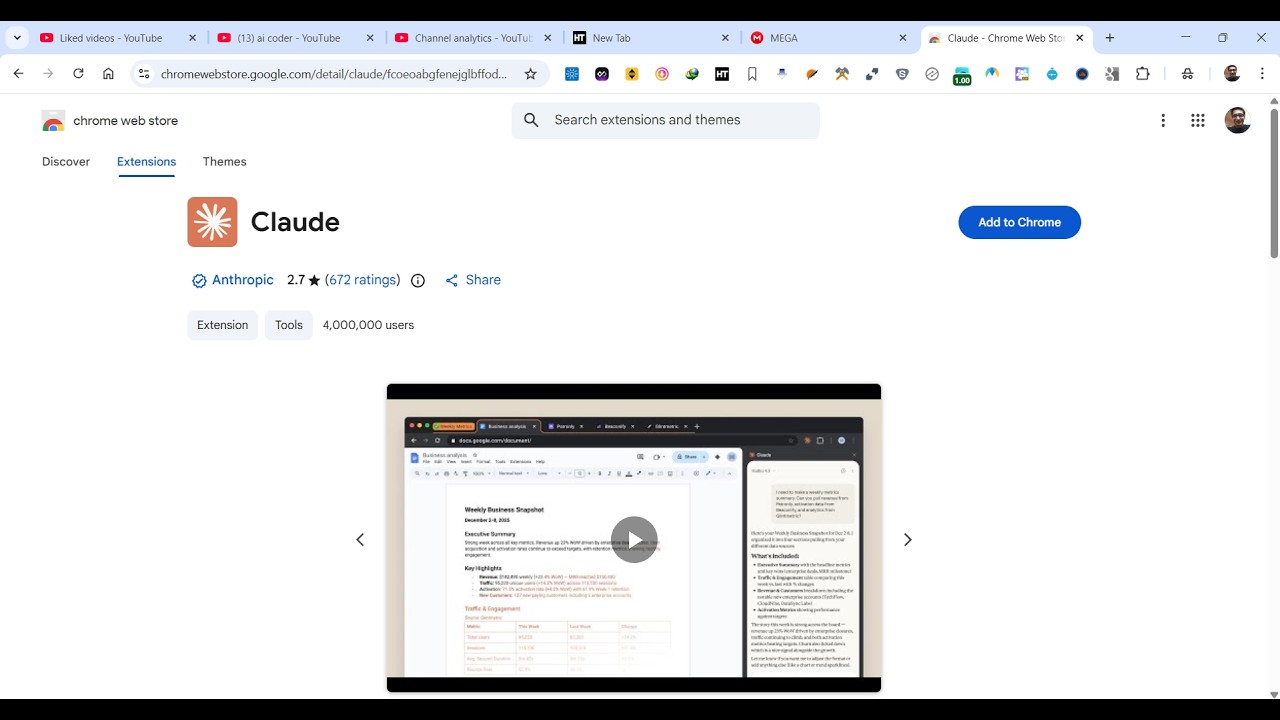Click the Extension category chip
The image size is (1280, 720).
tap(222, 325)
